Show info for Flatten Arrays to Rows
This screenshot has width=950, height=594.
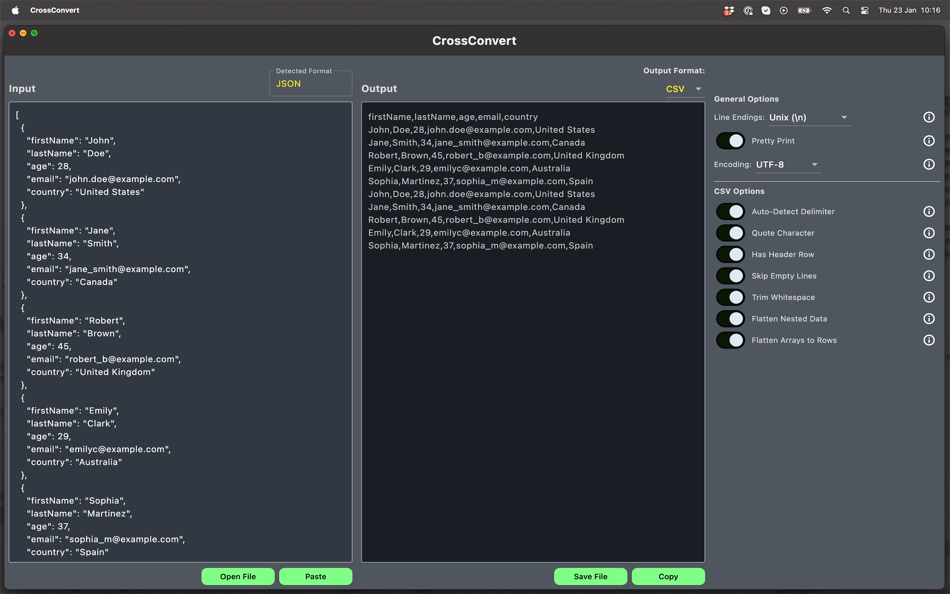[928, 340]
